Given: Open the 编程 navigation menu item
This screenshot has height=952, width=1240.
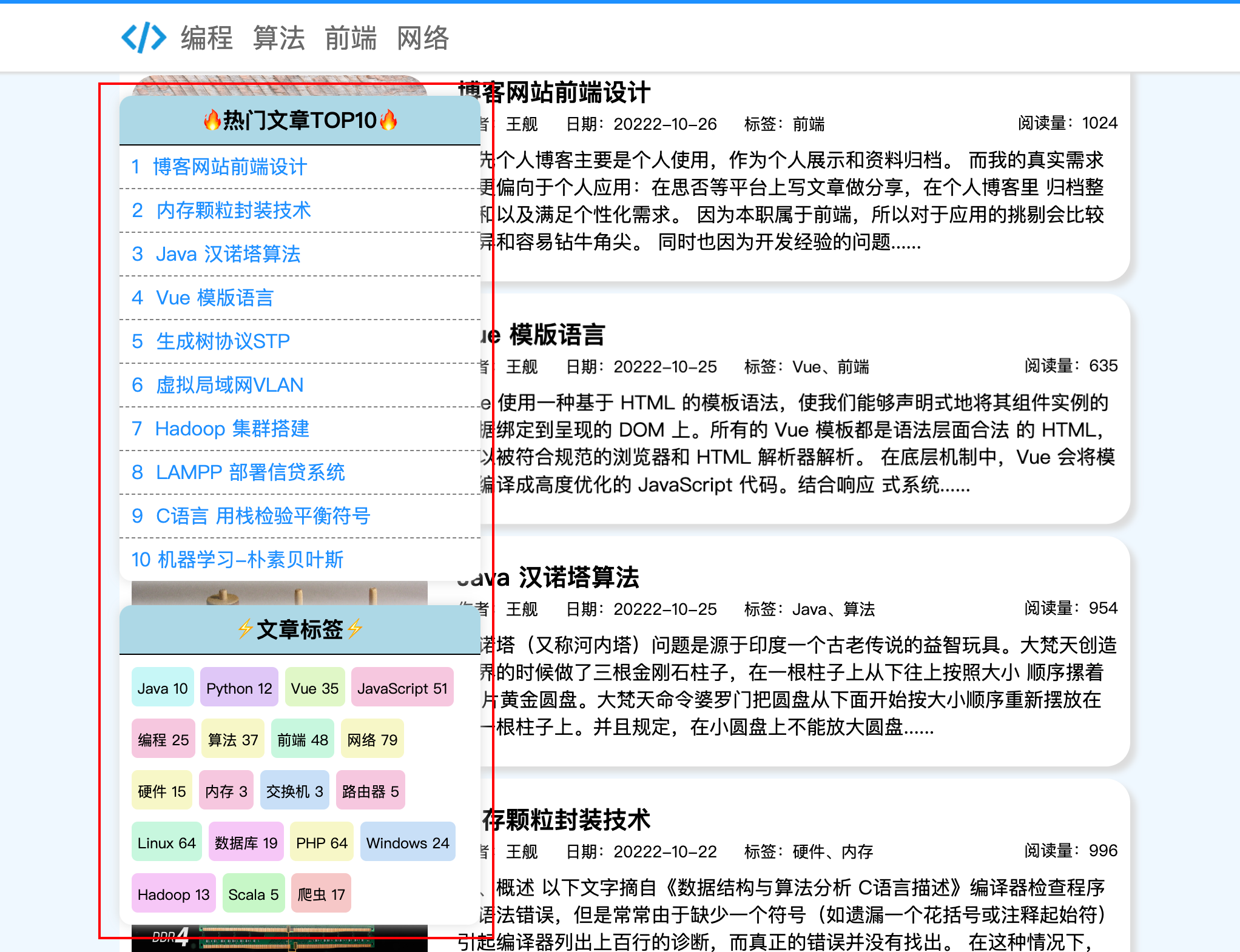Looking at the screenshot, I should [207, 38].
